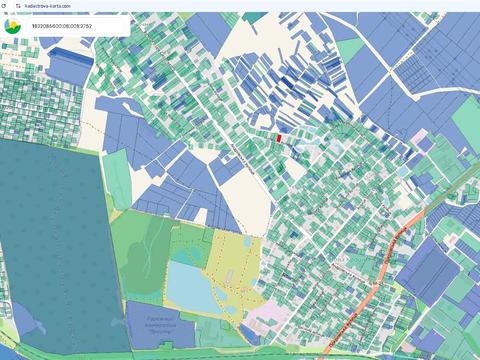The image size is (480, 360).
Task: Select the red highlighted parcel on map
Action: click(x=279, y=138)
